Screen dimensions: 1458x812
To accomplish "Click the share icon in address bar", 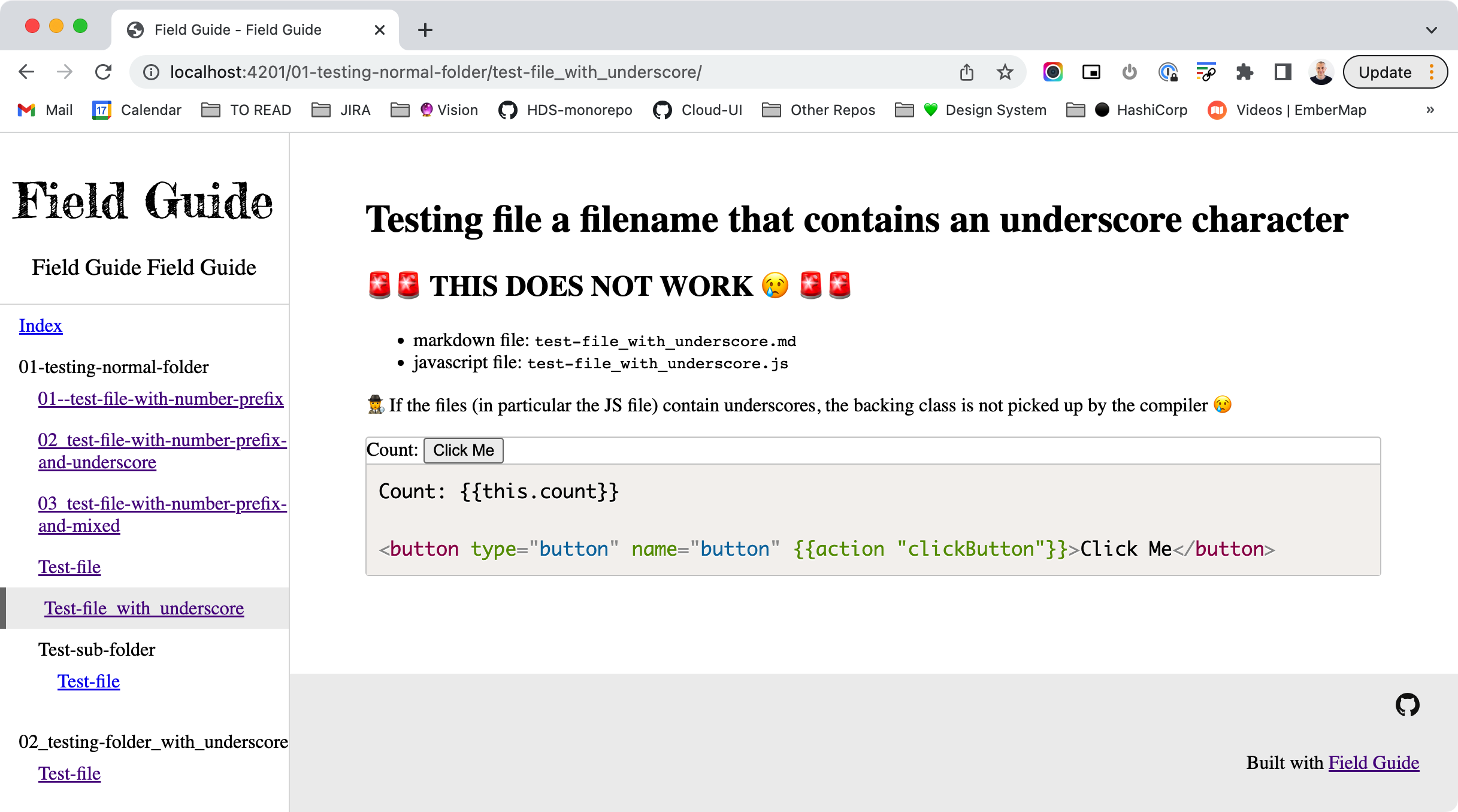I will pos(966,72).
